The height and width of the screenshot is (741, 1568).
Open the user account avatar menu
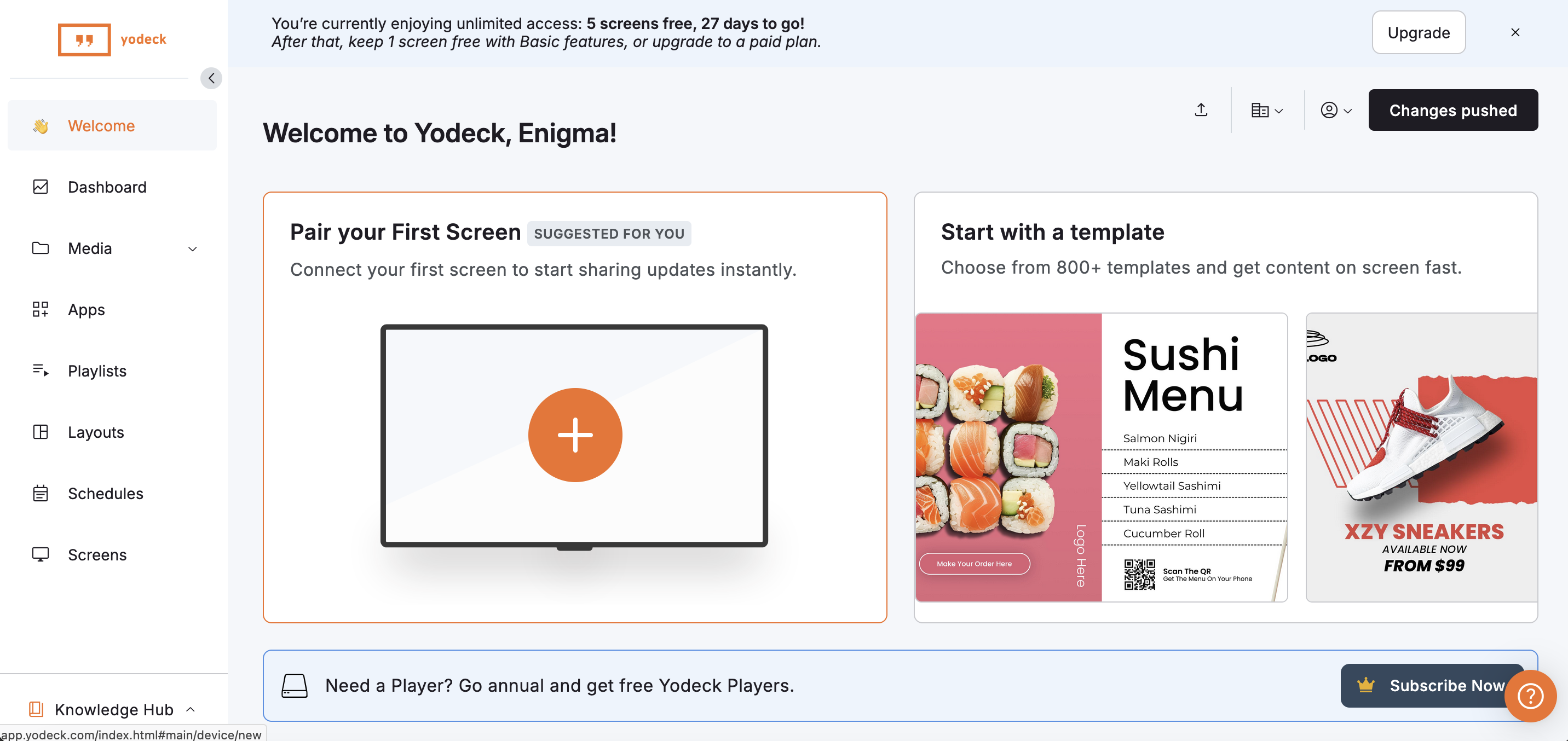click(1335, 110)
